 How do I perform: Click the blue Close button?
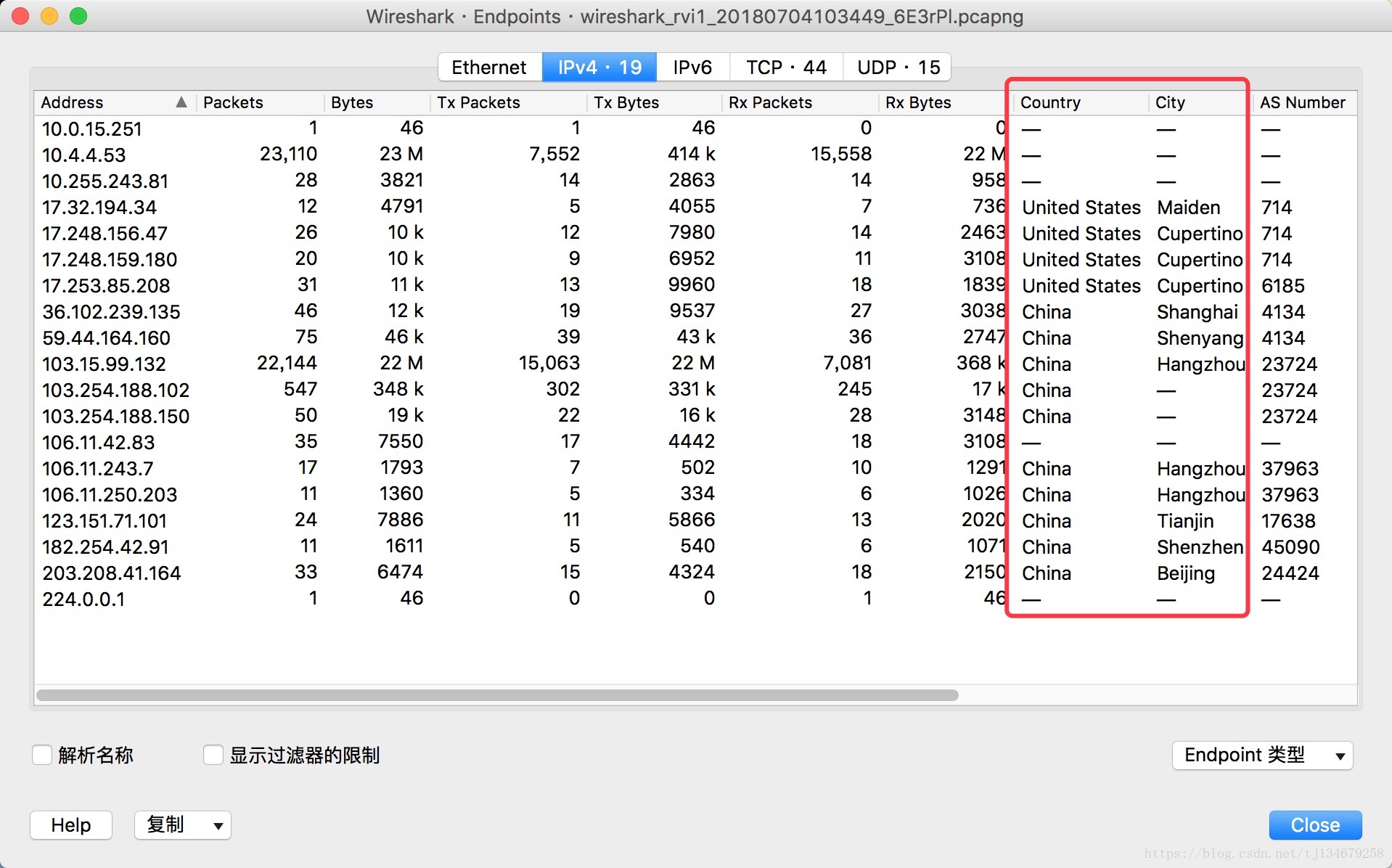[1315, 825]
